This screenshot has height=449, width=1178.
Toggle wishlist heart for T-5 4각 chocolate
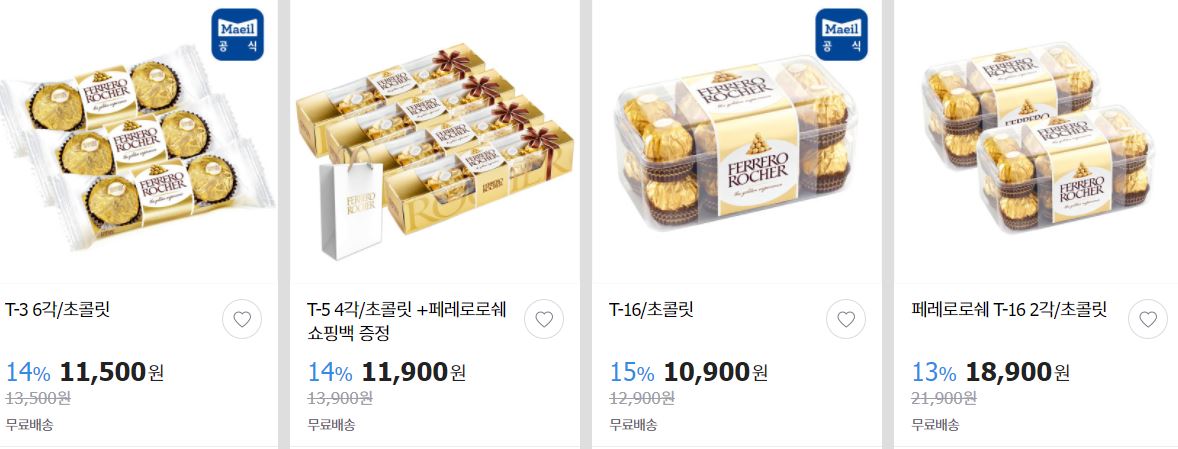click(544, 319)
